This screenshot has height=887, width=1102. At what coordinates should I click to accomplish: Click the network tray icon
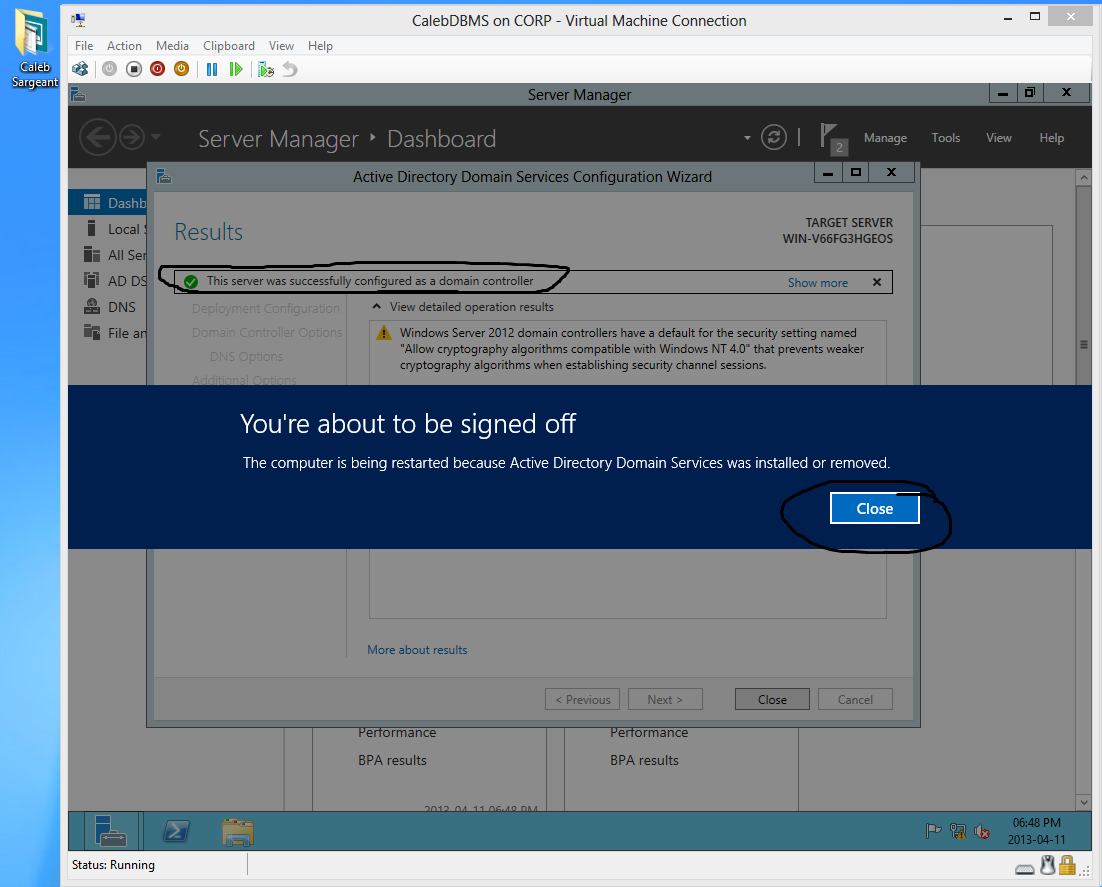tap(957, 831)
